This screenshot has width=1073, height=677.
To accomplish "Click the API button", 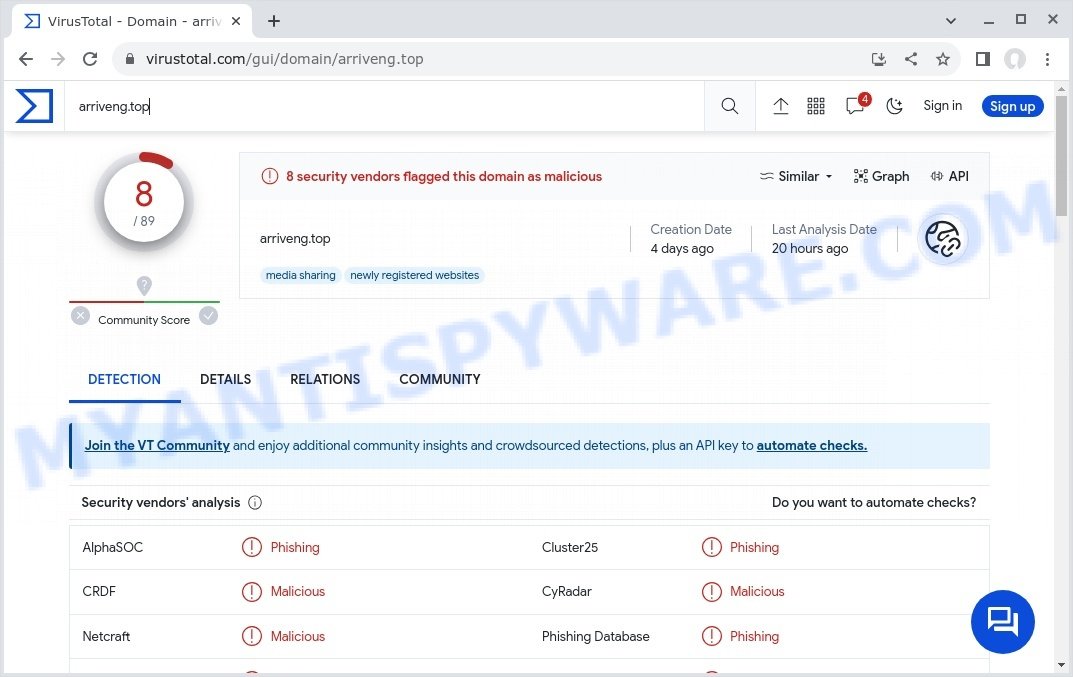I will [949, 176].
